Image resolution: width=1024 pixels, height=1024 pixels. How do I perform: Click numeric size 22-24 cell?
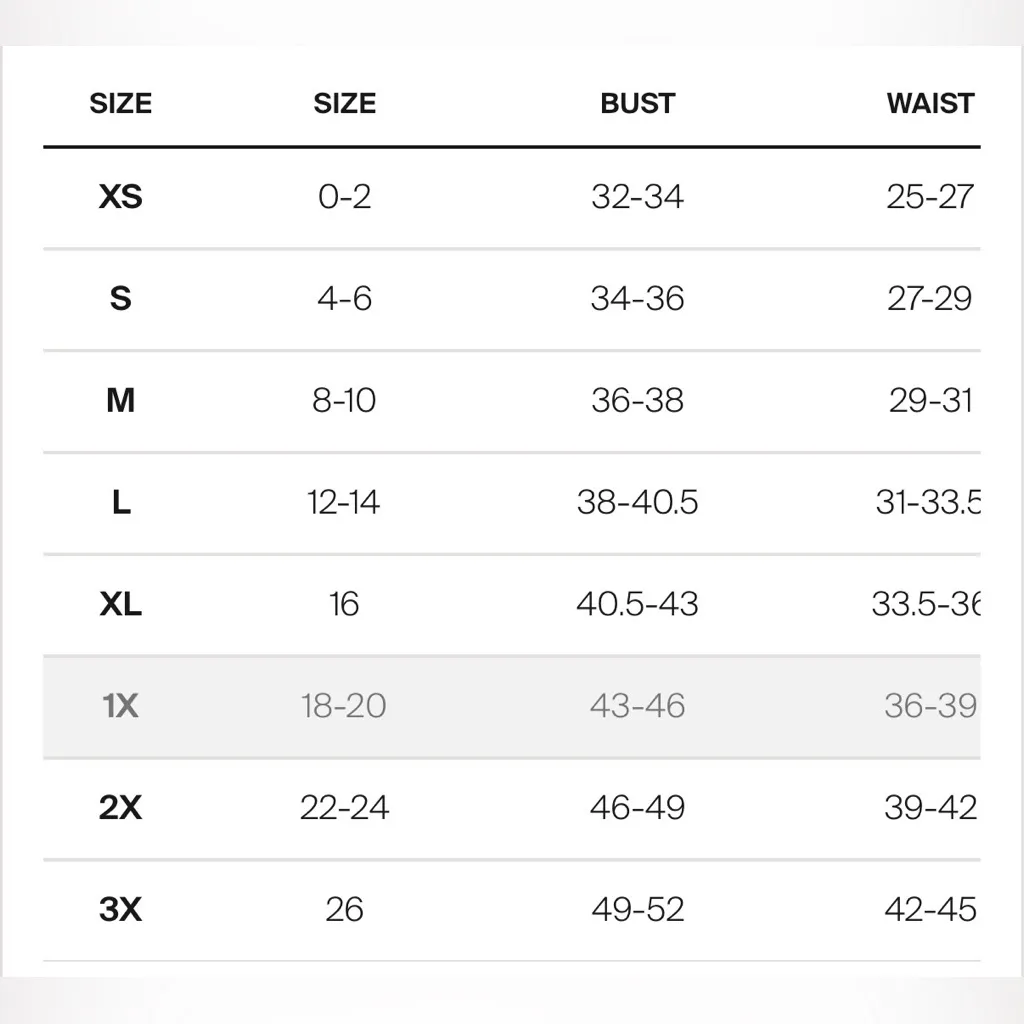(344, 808)
